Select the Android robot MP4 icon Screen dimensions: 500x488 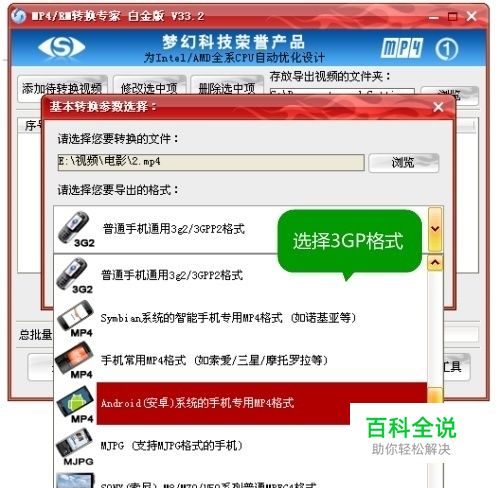[x=75, y=404]
